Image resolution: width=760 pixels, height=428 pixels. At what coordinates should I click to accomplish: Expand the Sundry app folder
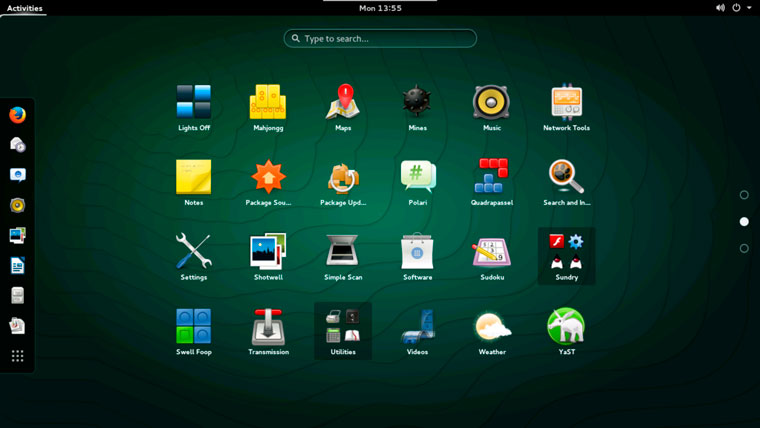(x=566, y=256)
